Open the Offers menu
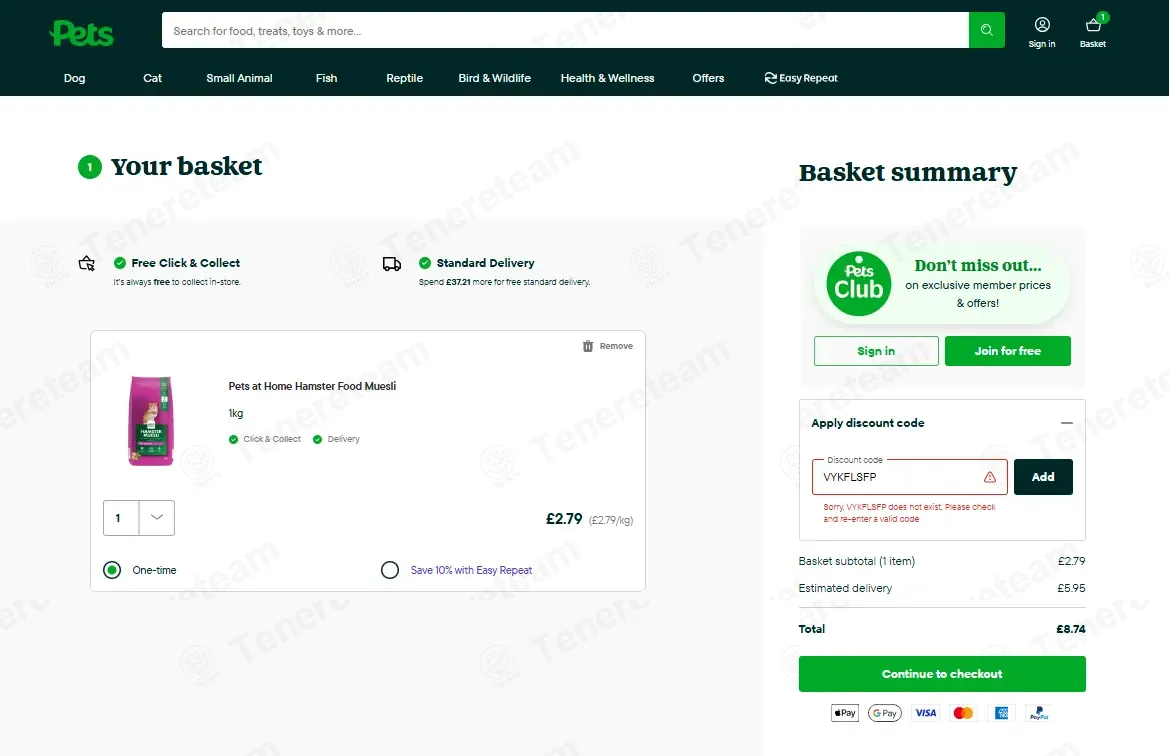 (x=708, y=78)
